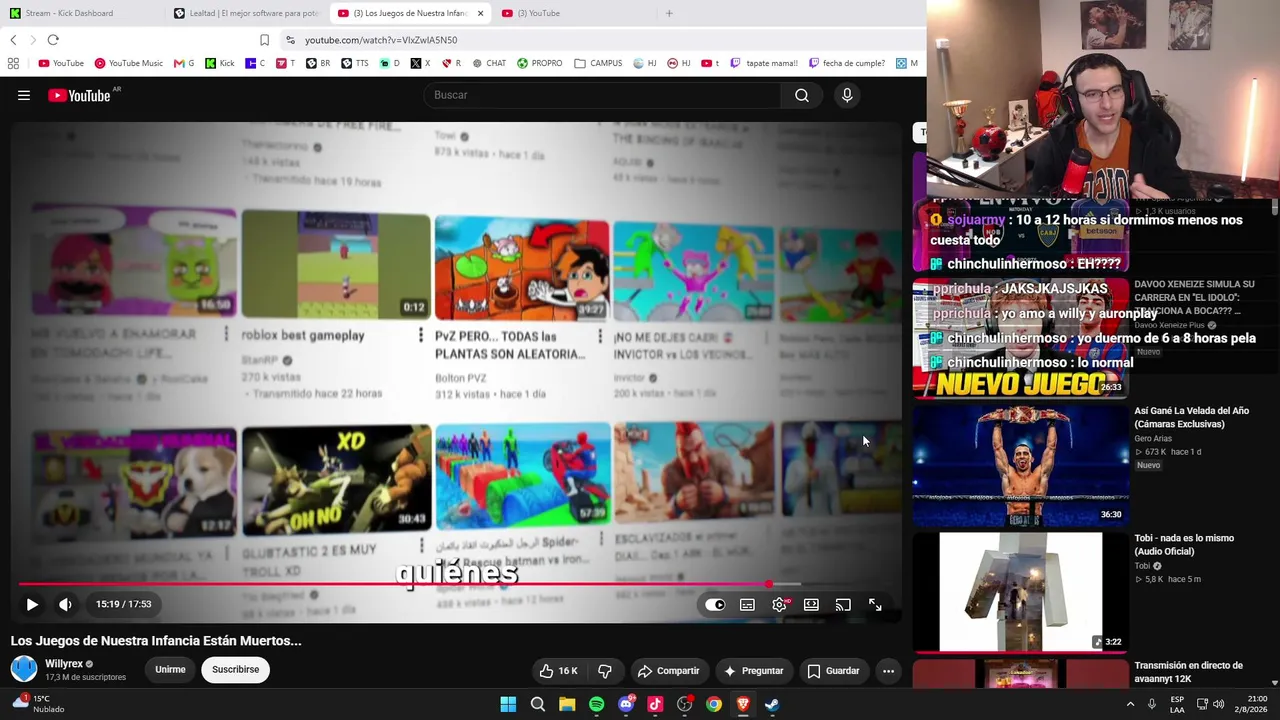This screenshot has height=720, width=1280.
Task: Expand the CAMPUS bookmarks folder
Action: click(598, 63)
